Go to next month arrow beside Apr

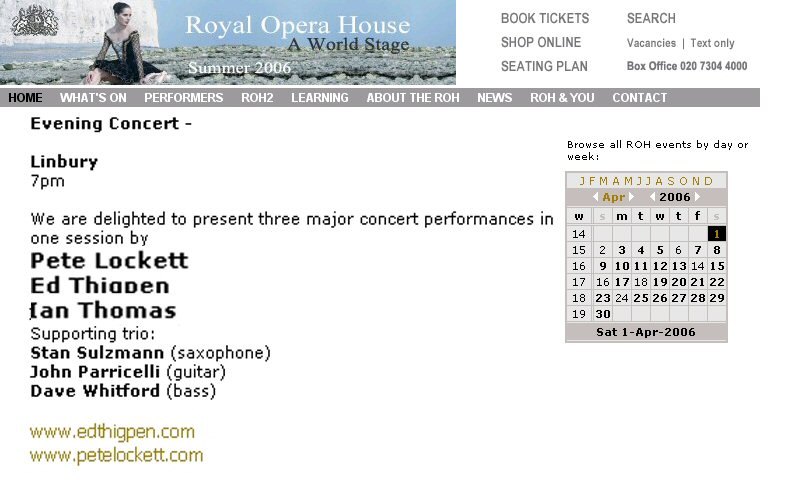(631, 197)
